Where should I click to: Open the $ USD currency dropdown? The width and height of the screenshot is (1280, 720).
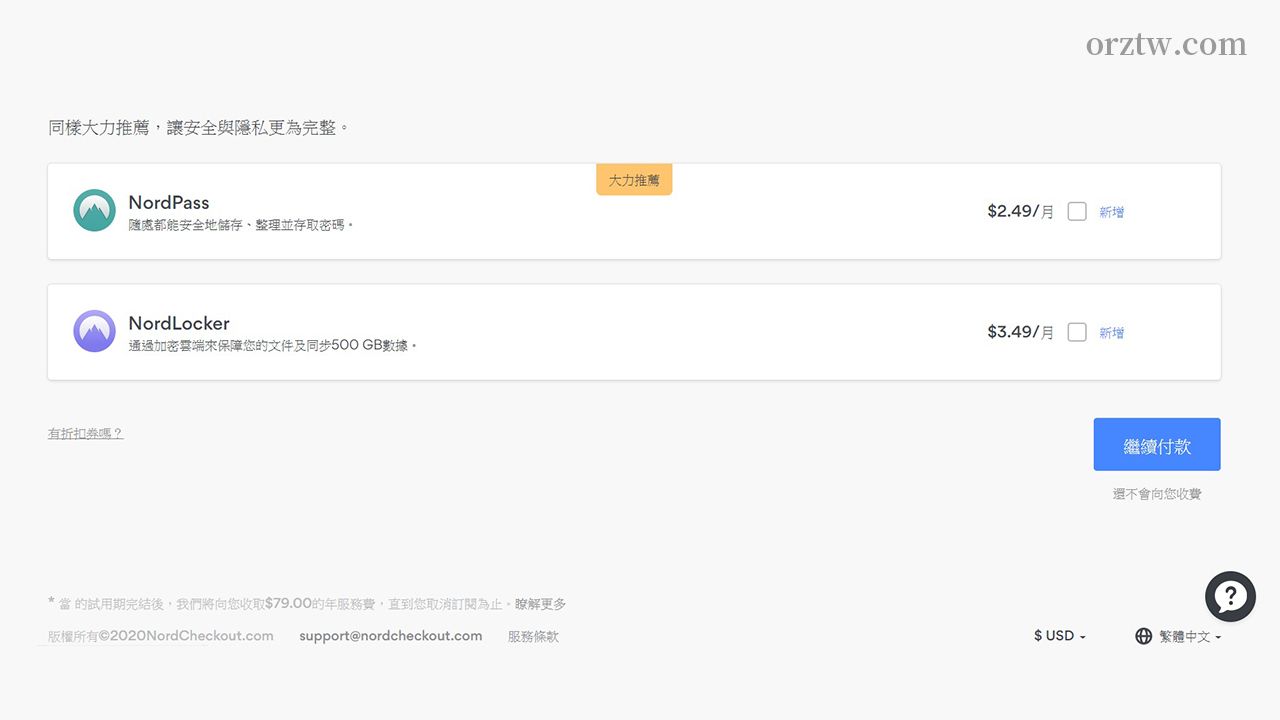1060,636
